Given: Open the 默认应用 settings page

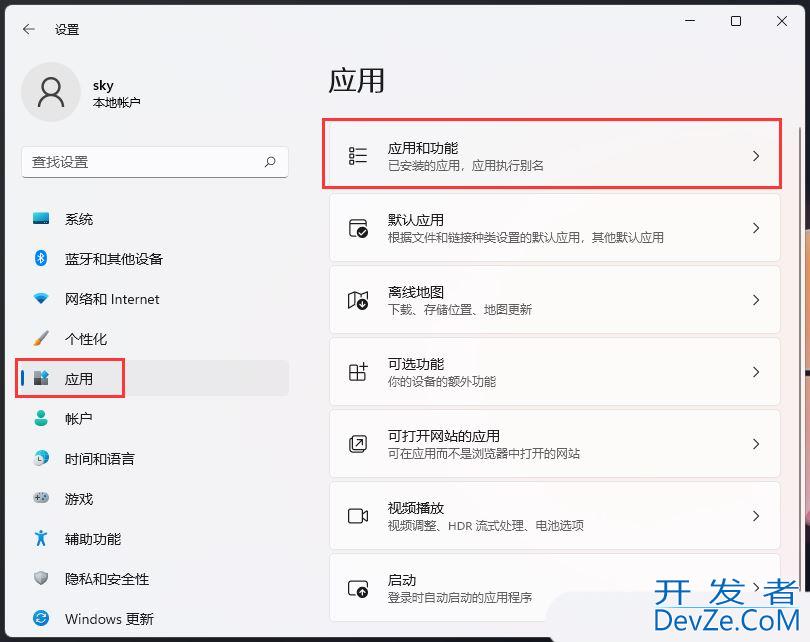Looking at the screenshot, I should point(554,228).
